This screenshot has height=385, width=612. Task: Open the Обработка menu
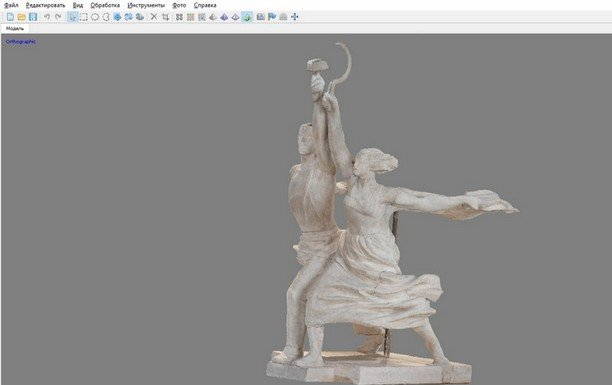105,5
